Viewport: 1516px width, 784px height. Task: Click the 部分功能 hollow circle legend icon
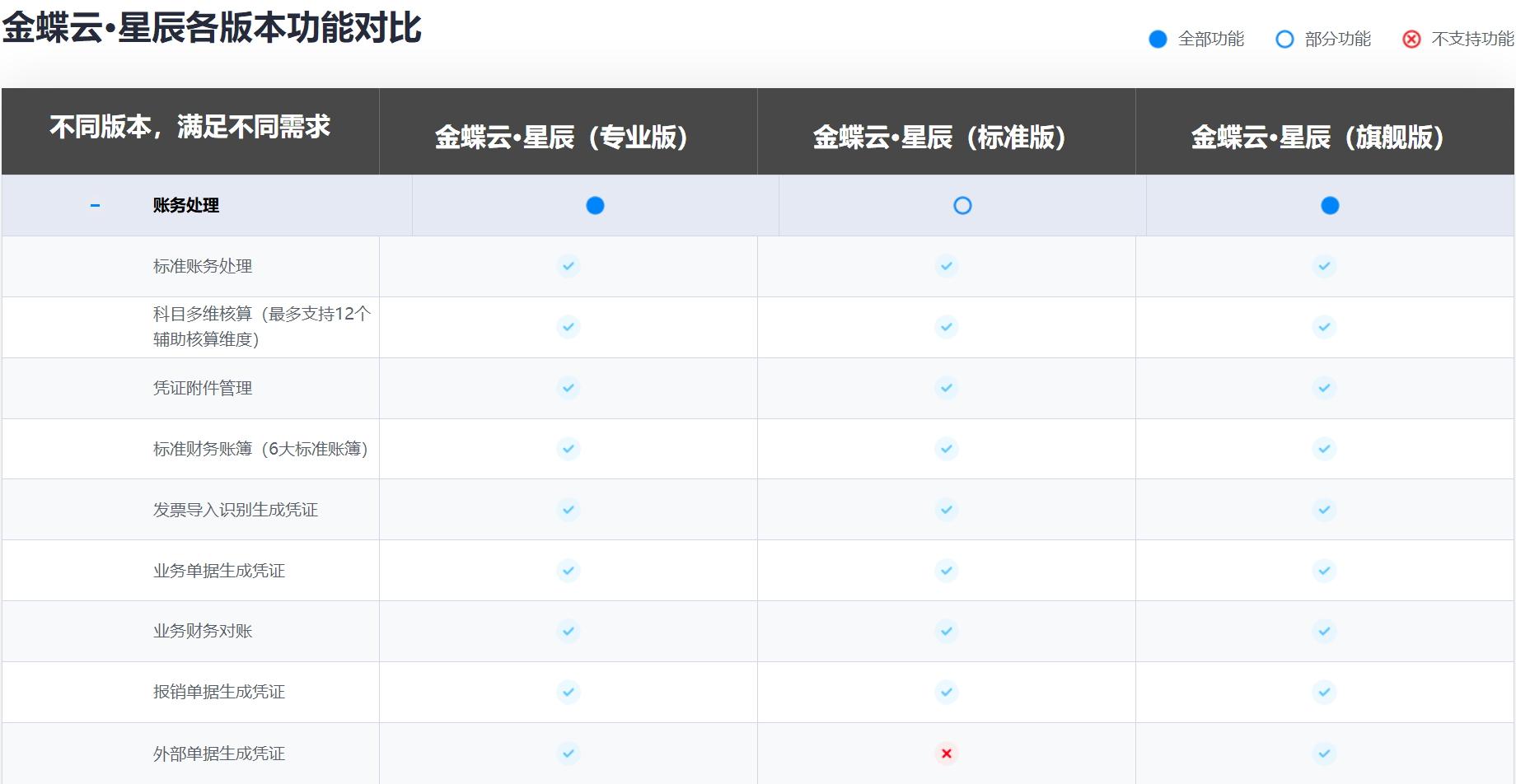pyautogui.click(x=1284, y=40)
